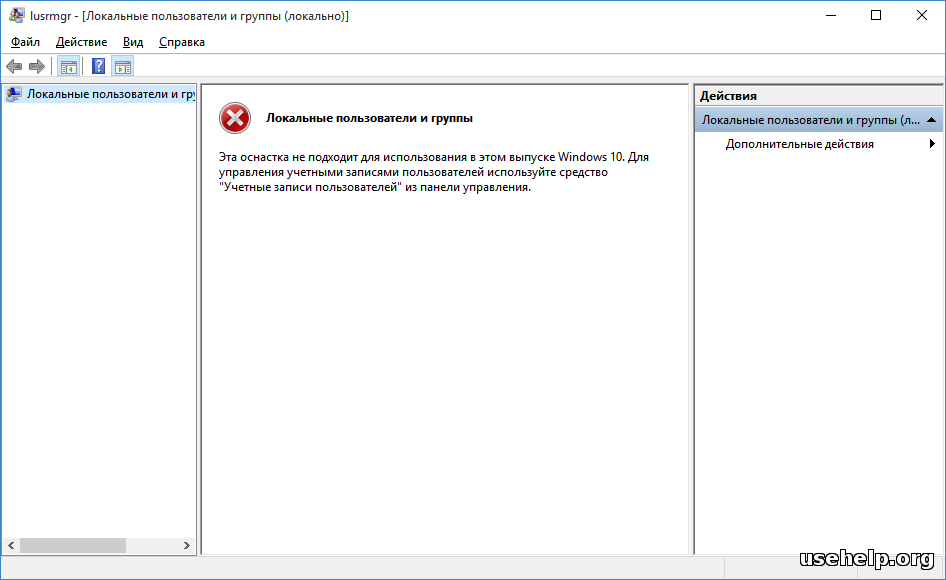Open the Справка menu
The width and height of the screenshot is (946, 580).
tap(182, 42)
